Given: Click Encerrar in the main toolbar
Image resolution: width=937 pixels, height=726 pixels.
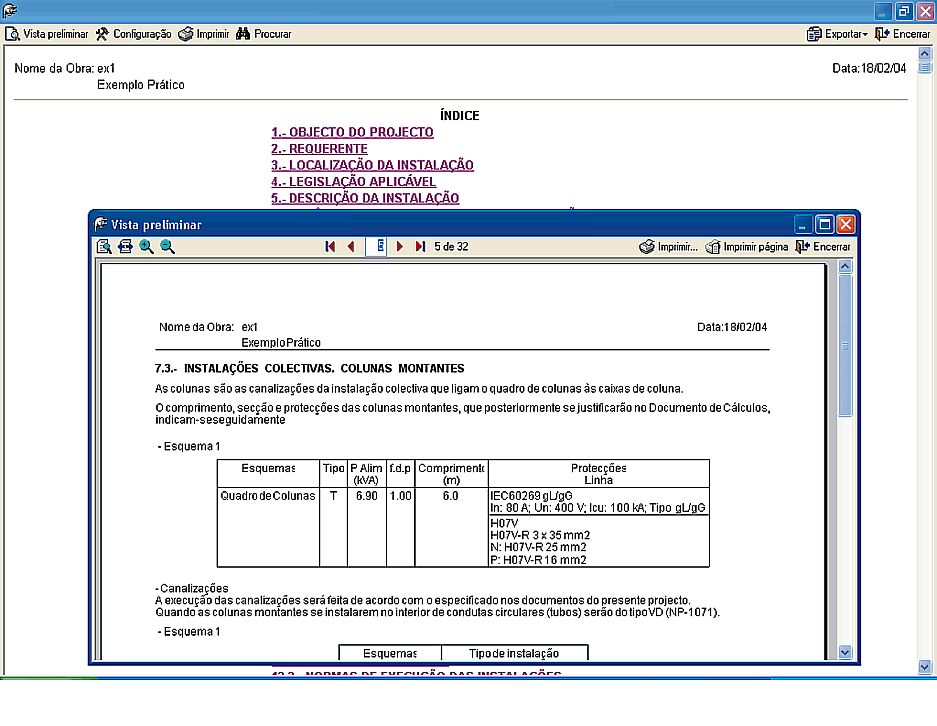Looking at the screenshot, I should point(902,34).
